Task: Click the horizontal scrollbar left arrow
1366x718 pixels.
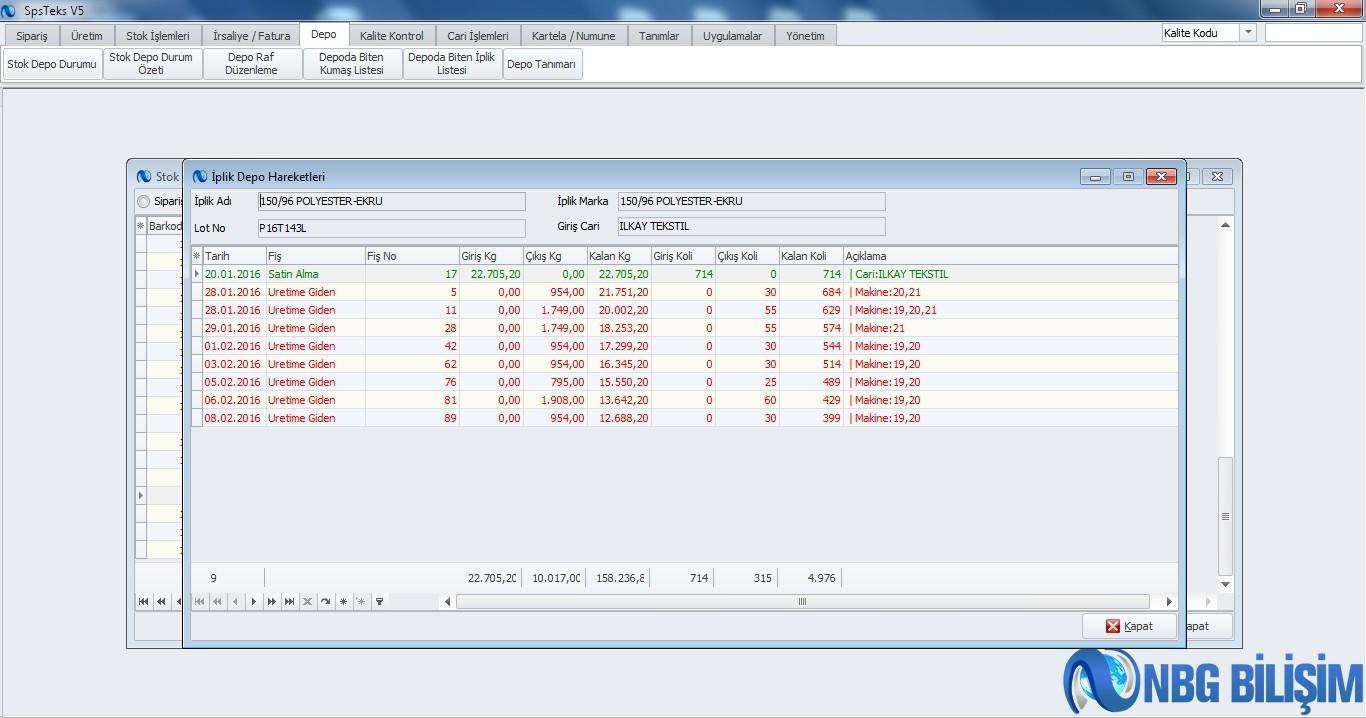Action: (x=448, y=601)
